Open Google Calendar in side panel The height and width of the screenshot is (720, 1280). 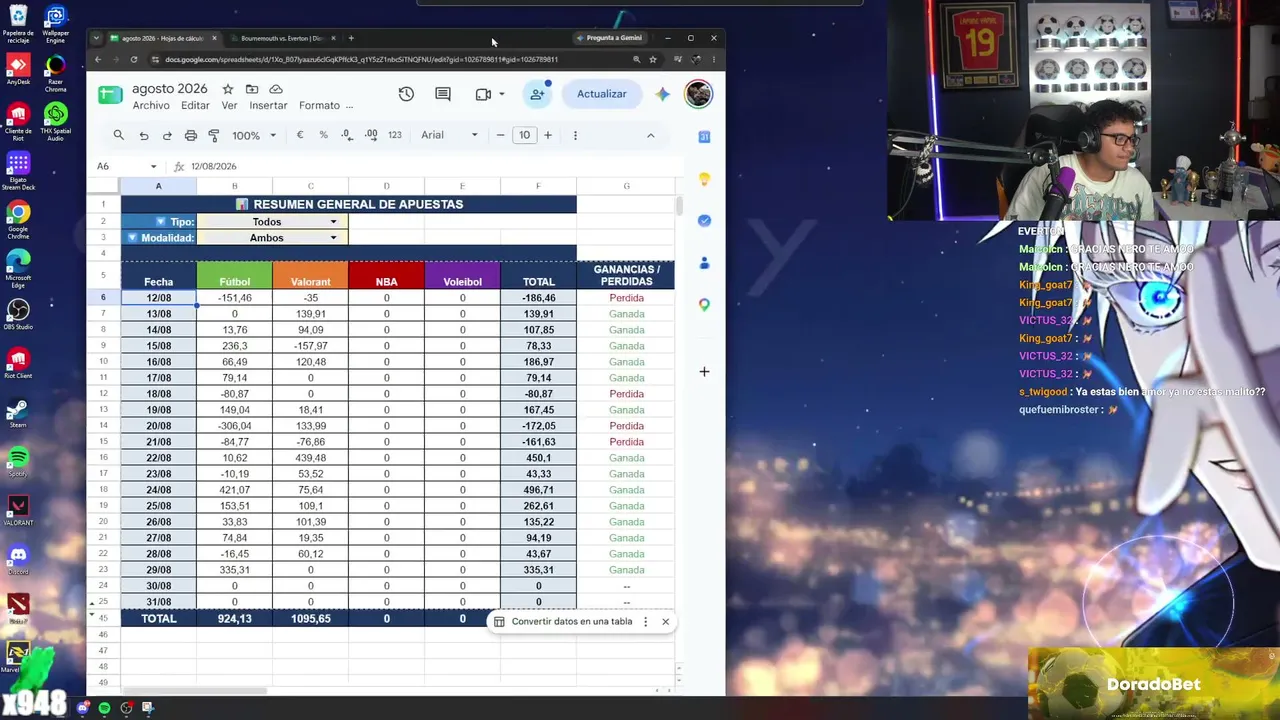tap(704, 137)
